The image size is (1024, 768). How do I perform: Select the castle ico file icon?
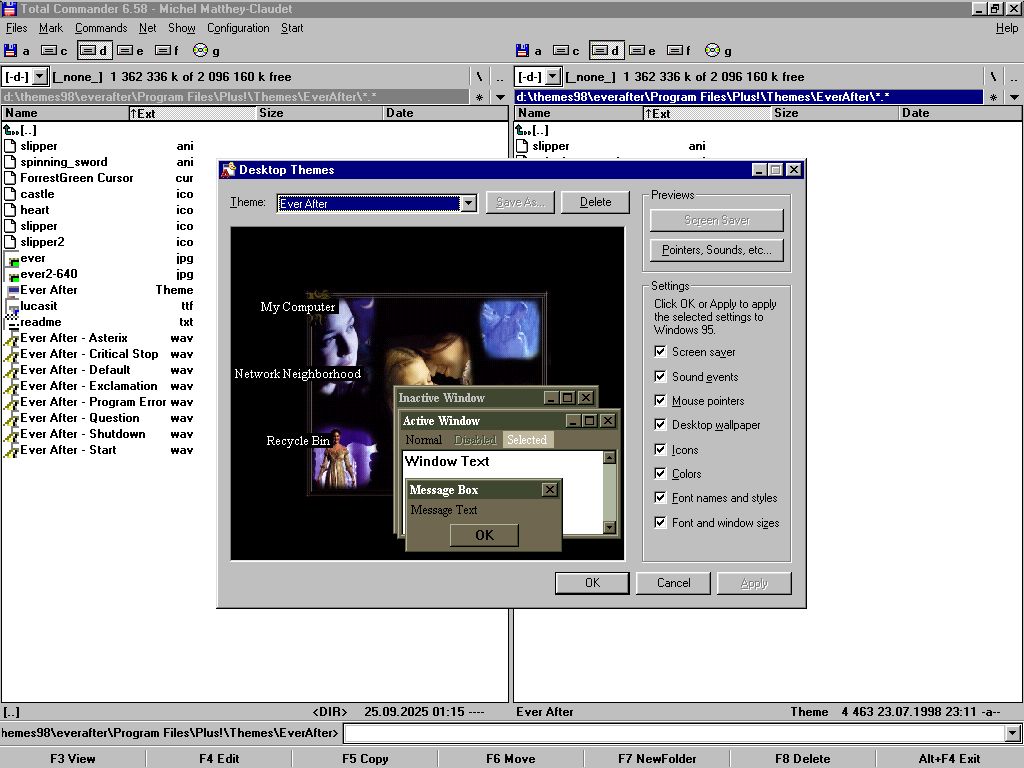(11, 194)
